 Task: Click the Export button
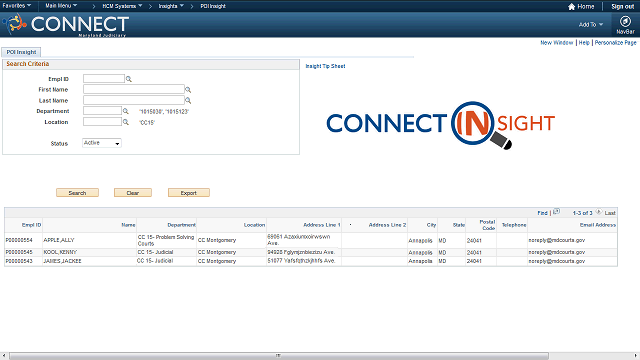189,193
